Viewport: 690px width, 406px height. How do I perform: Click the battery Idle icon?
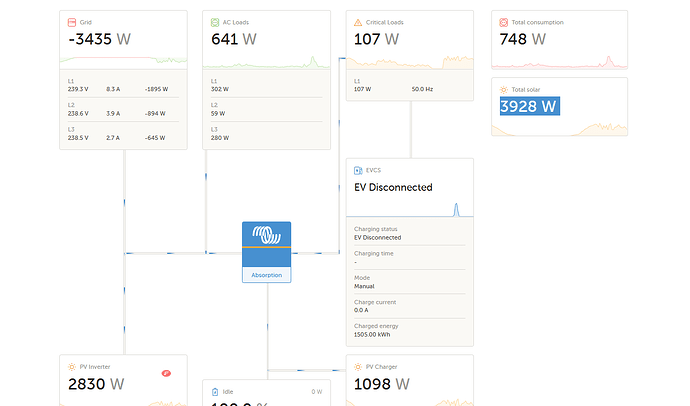coord(215,392)
